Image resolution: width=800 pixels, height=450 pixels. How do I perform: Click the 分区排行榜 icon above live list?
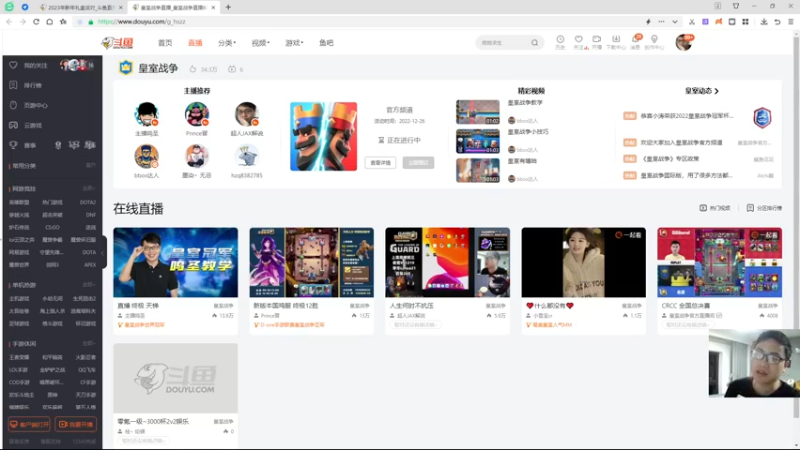point(750,208)
